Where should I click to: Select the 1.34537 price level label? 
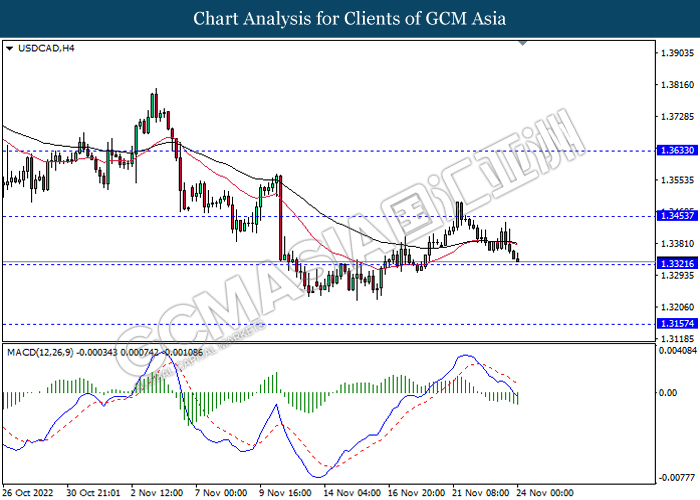(677, 216)
